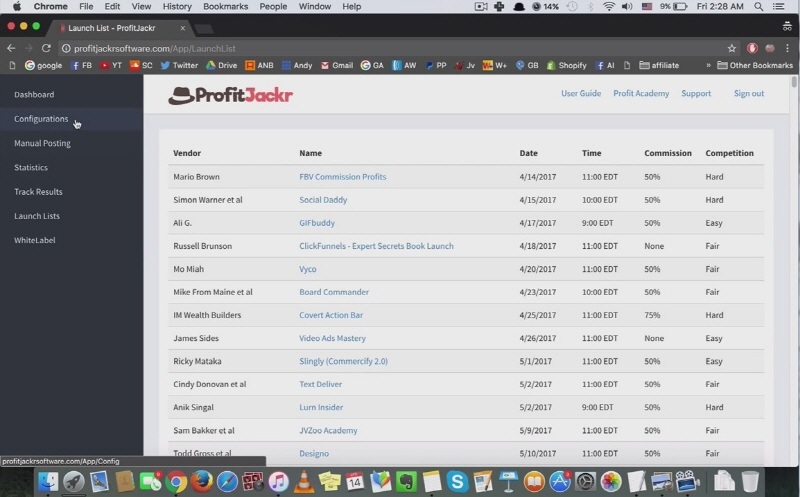Open FBV Commission Profits launch

click(342, 177)
